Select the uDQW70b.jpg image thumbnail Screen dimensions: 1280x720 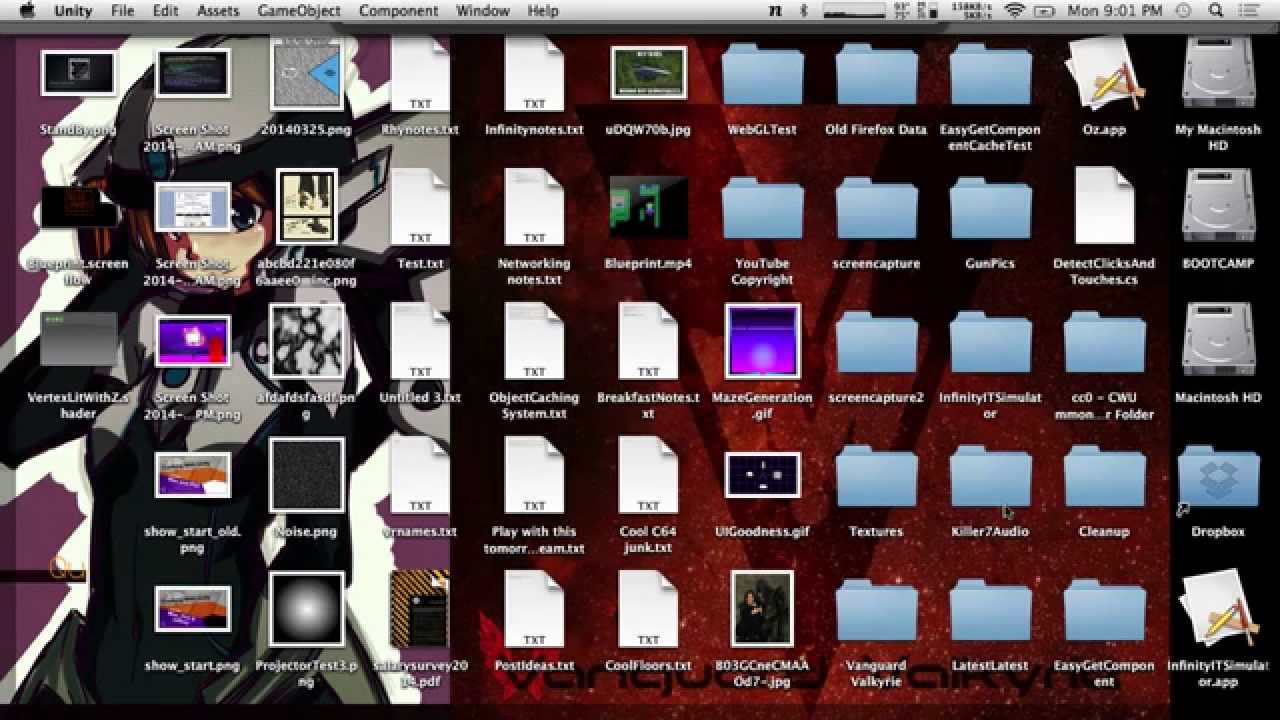[x=648, y=73]
